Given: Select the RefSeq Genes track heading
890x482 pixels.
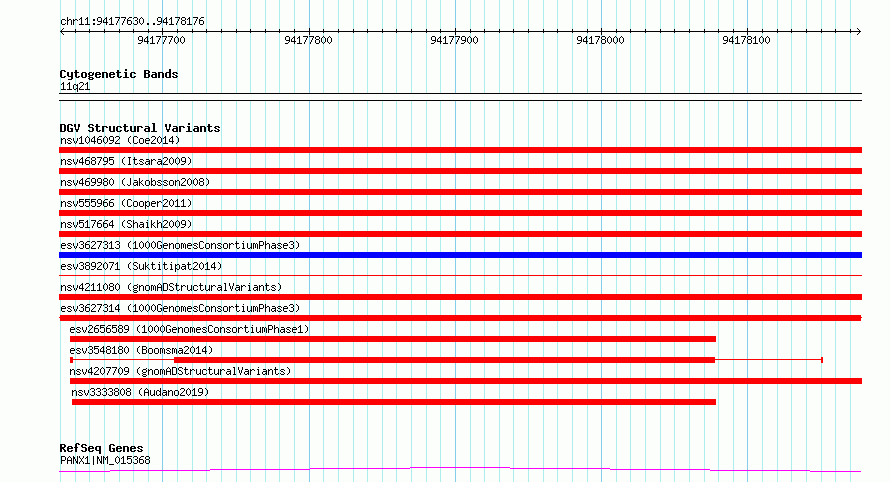Looking at the screenshot, I should click(101, 448).
